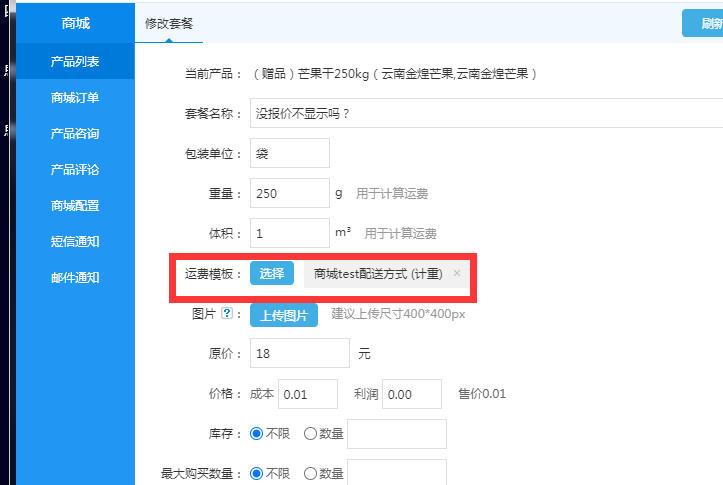
Task: Click the help icon next to 图片
Action: (x=226, y=314)
